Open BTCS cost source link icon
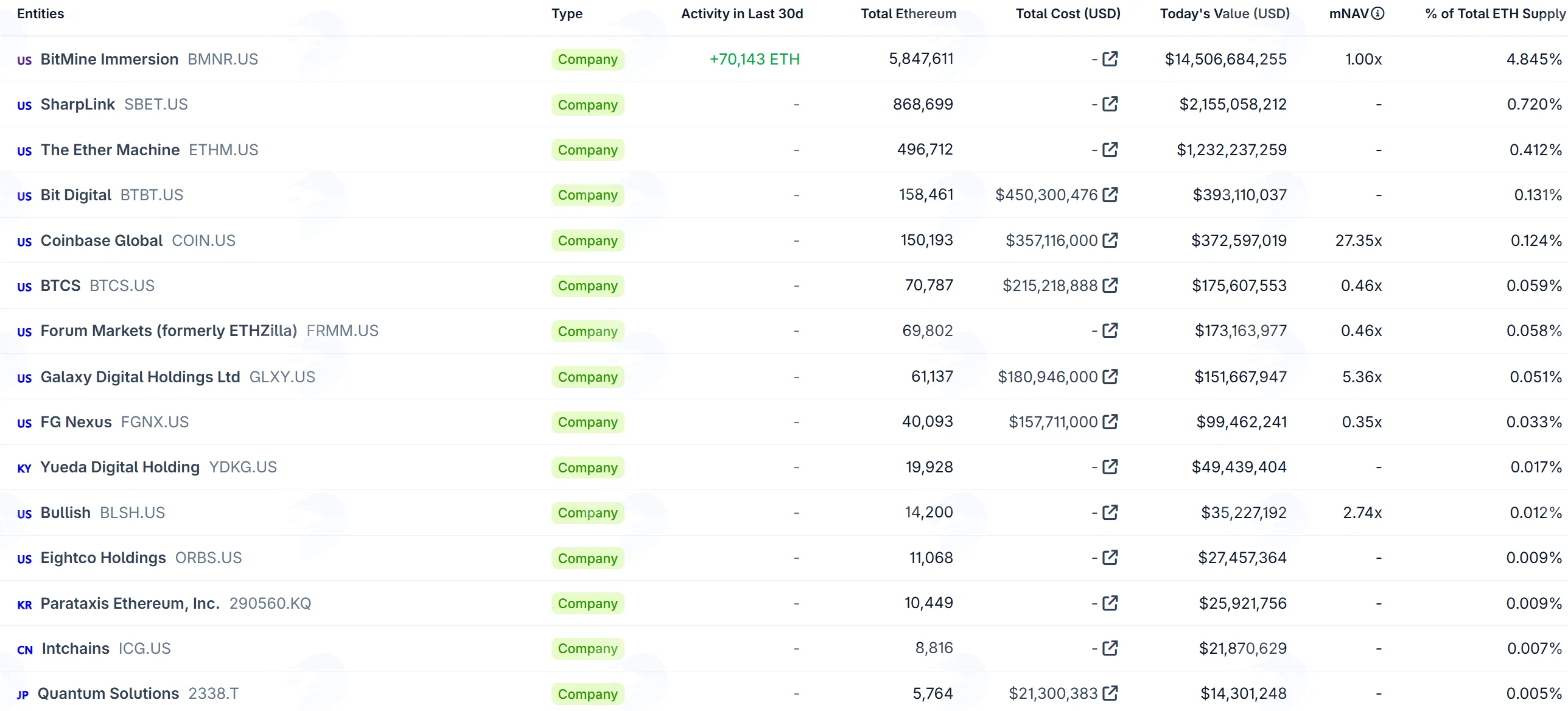 pyautogui.click(x=1110, y=285)
